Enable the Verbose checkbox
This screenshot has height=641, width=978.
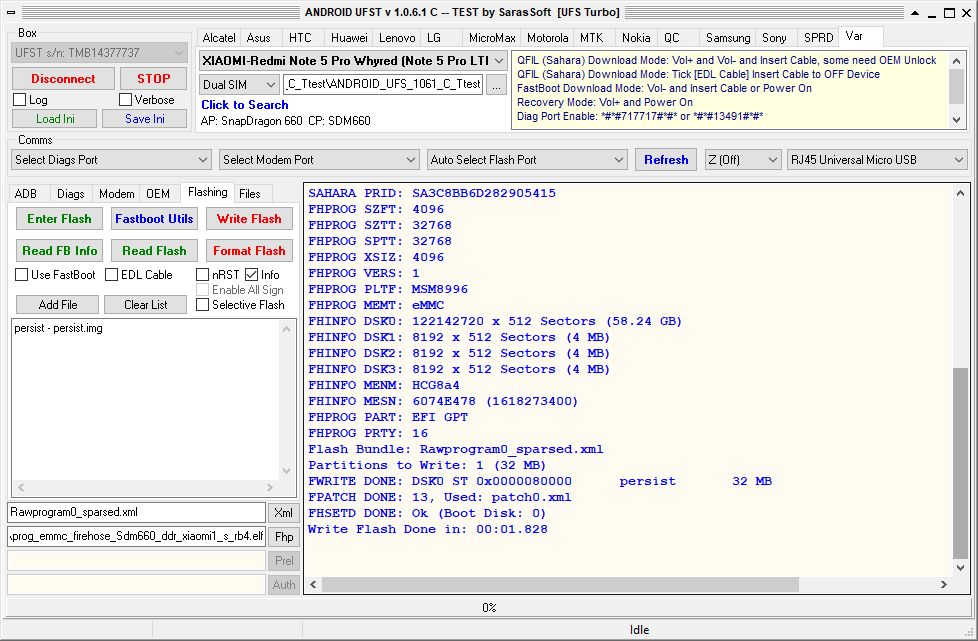pos(125,100)
